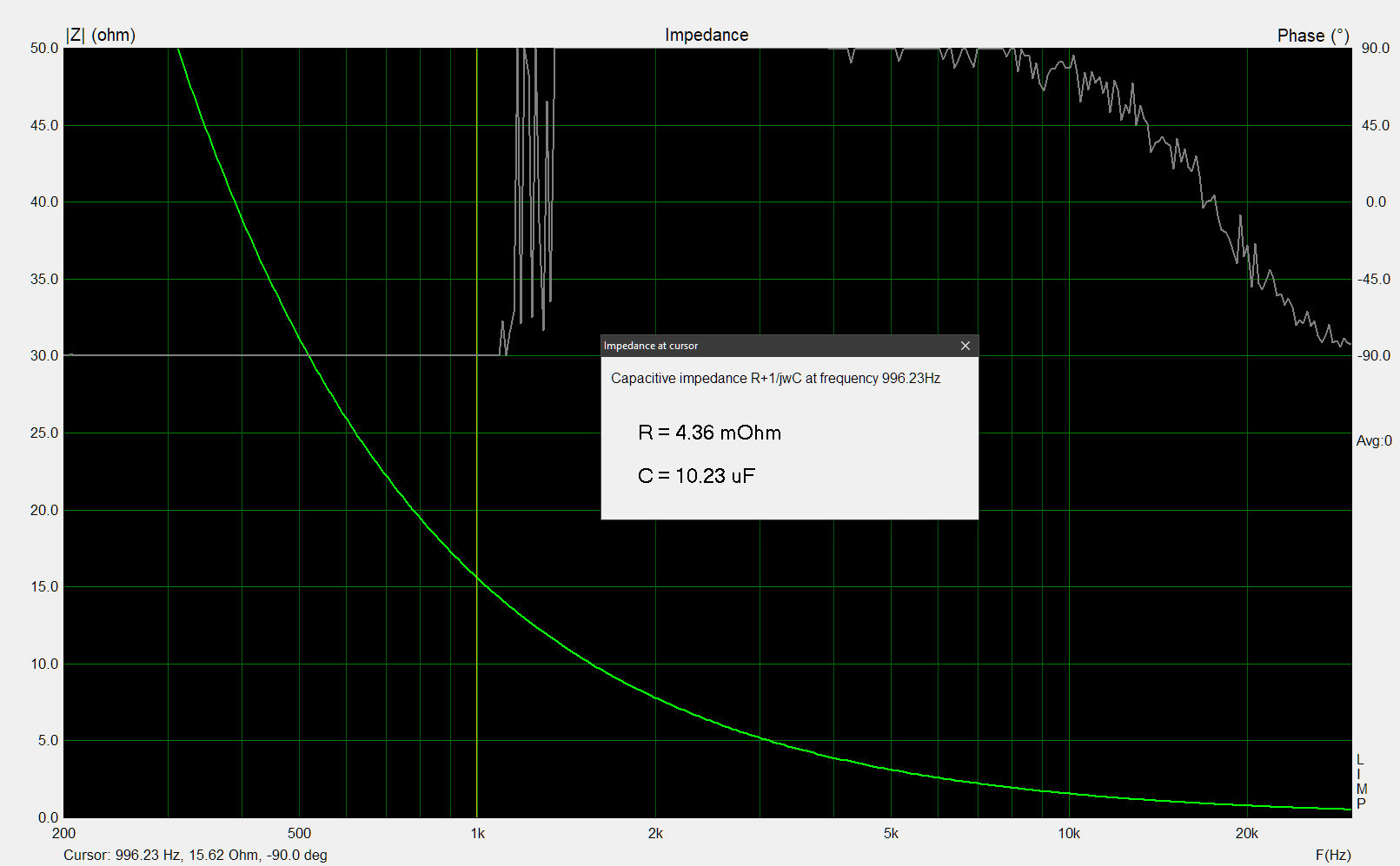Click the Capacitive impedance description text

[775, 379]
